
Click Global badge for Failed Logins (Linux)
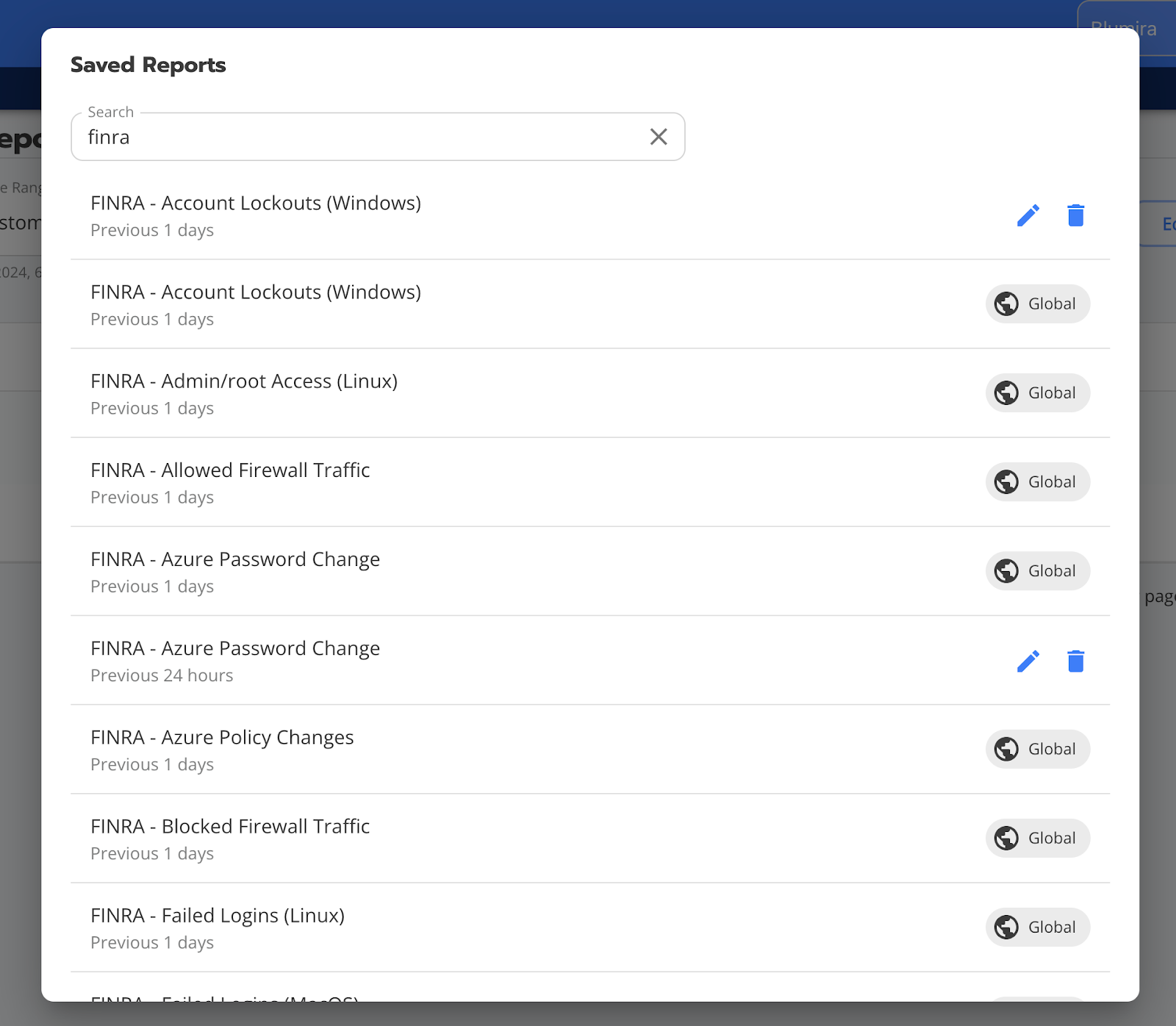pos(1037,928)
